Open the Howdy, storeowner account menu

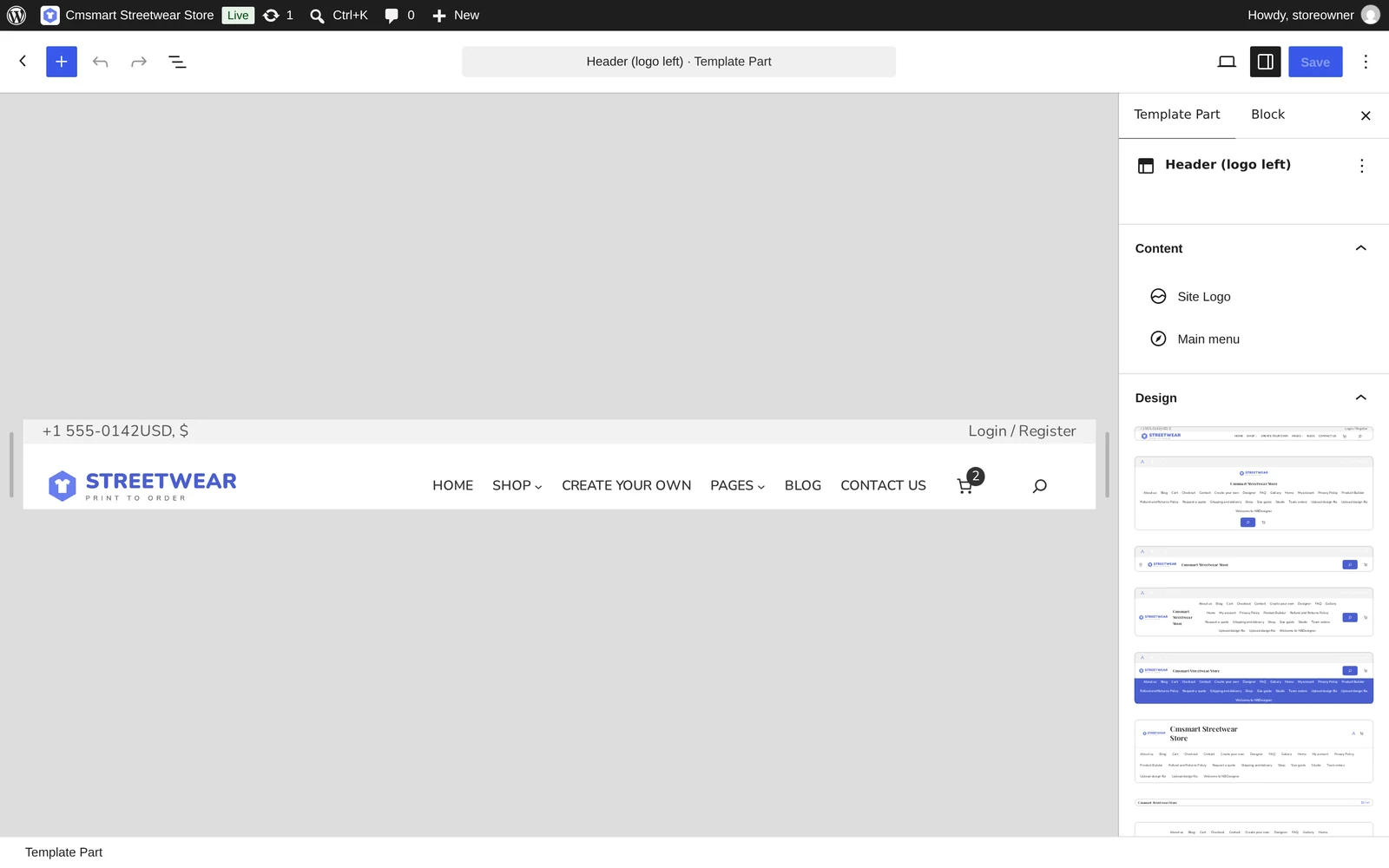coord(1313,15)
